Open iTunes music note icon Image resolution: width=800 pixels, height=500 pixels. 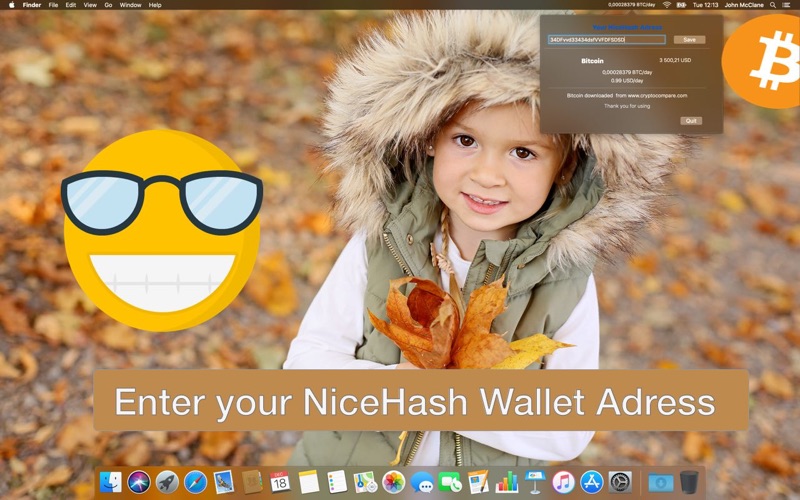pos(563,482)
